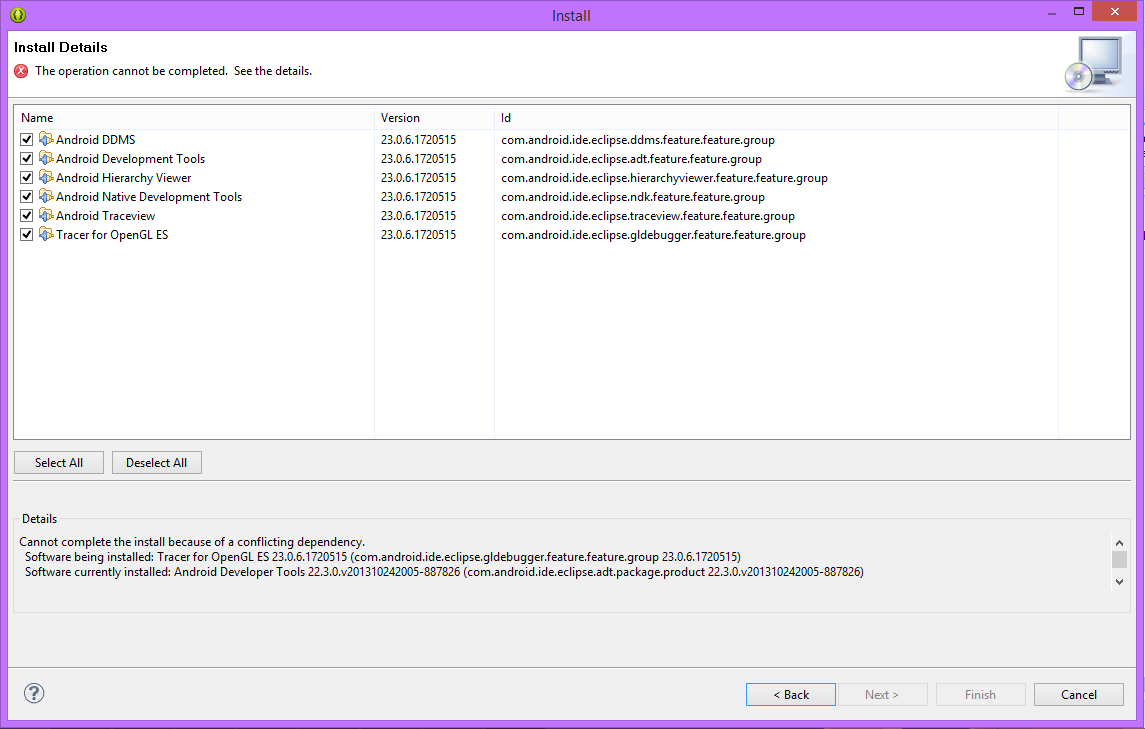Uncheck the Tracer for OpenGL ES checkbox

click(x=26, y=234)
